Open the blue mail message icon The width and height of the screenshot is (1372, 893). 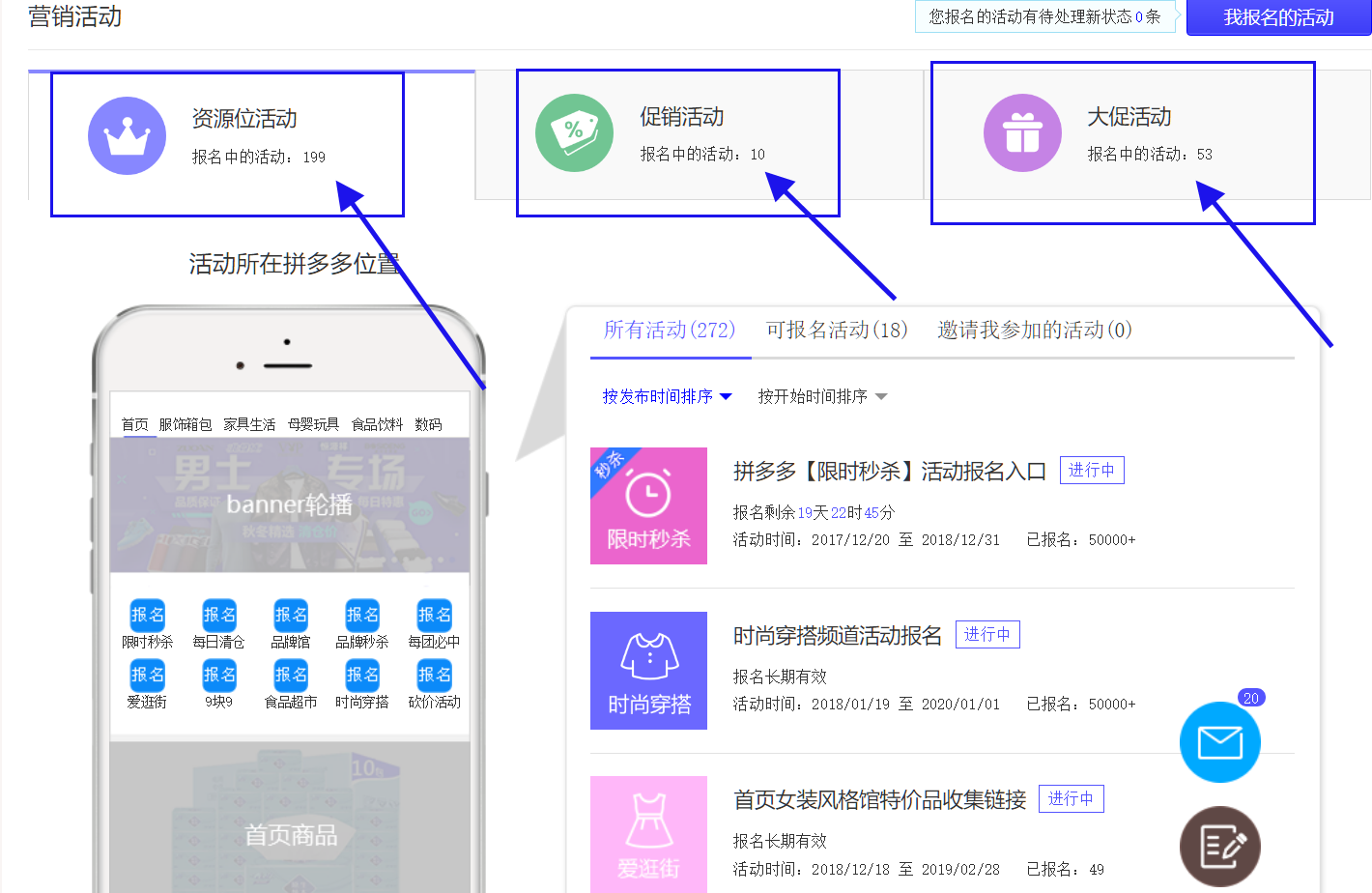pos(1219,742)
